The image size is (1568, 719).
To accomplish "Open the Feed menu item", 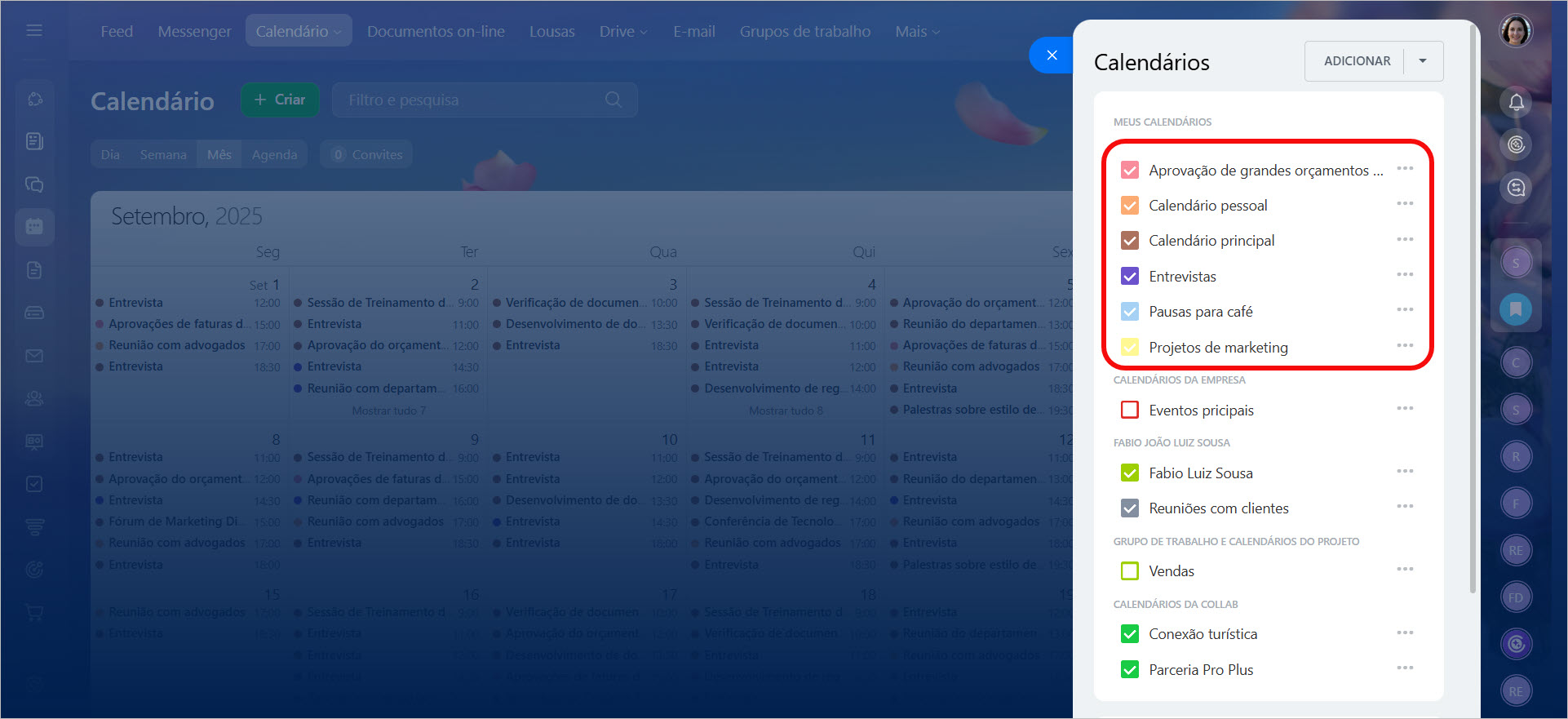I will click(117, 32).
